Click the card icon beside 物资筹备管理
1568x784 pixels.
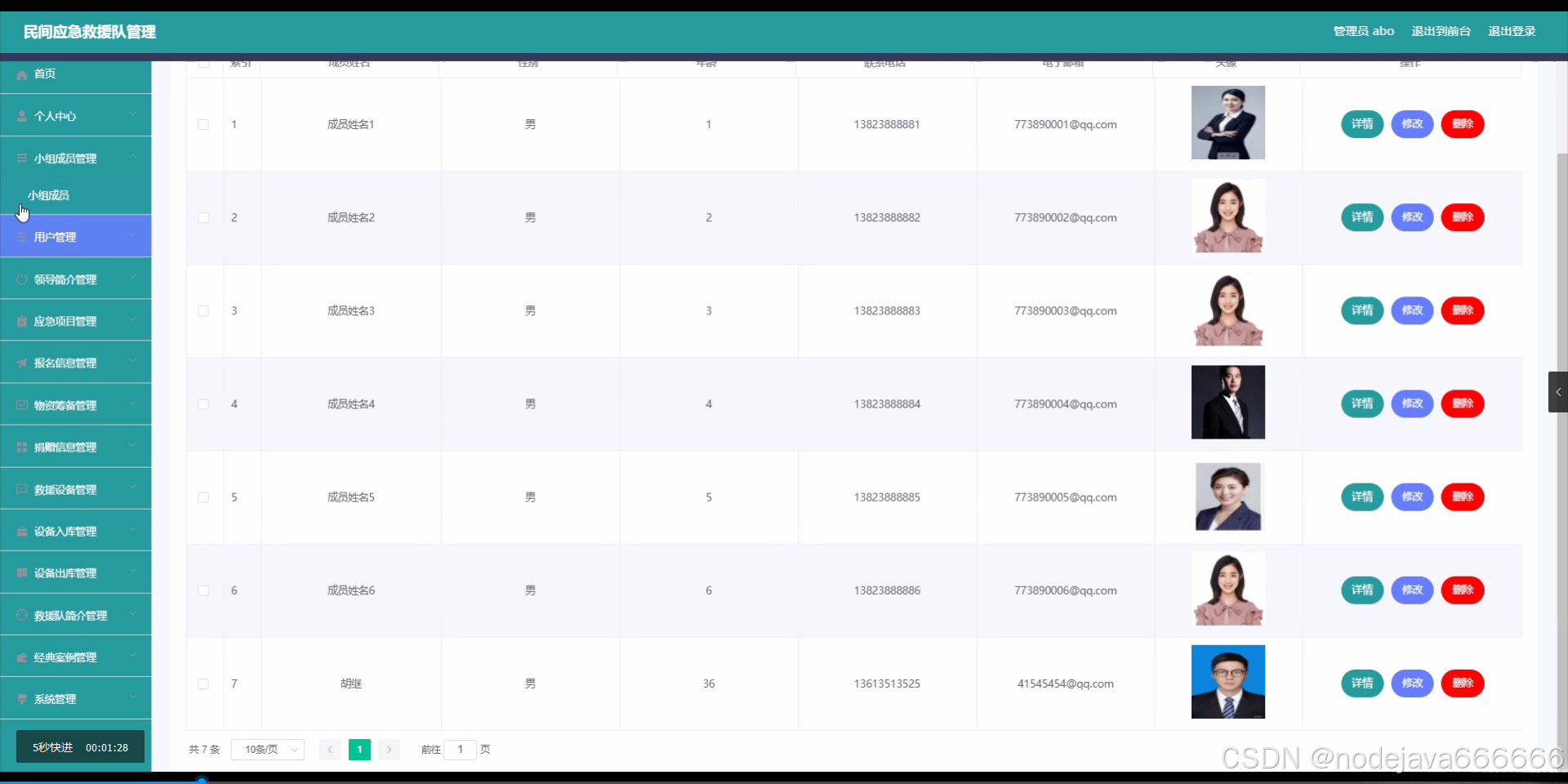tap(22, 405)
